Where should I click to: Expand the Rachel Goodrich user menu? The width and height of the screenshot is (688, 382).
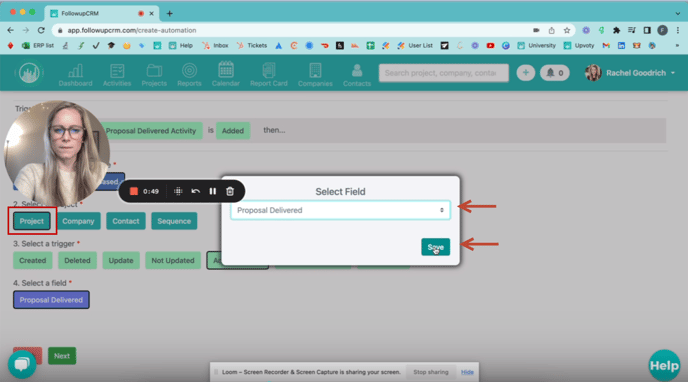(630, 73)
